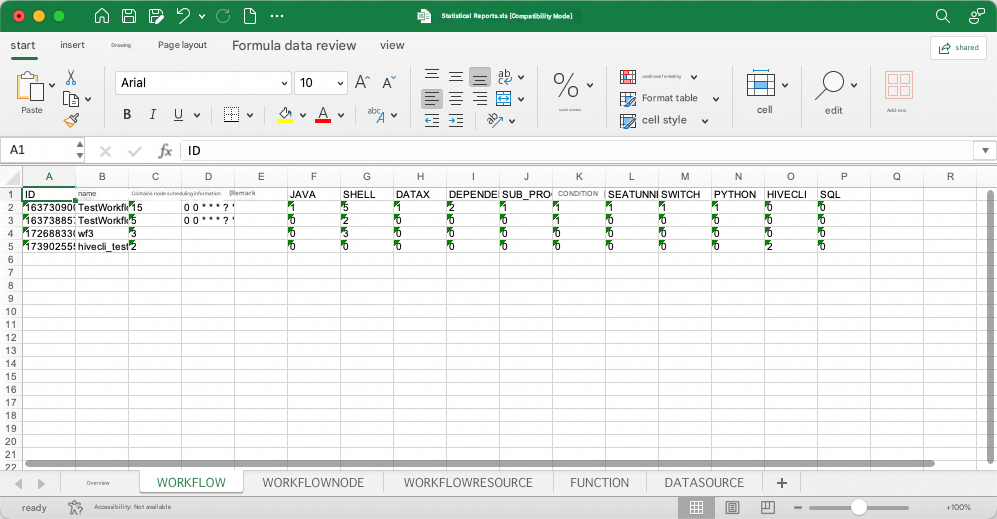Open the more options ellipsis in title bar
Viewport: 997px width, 519px height.
[x=277, y=16]
